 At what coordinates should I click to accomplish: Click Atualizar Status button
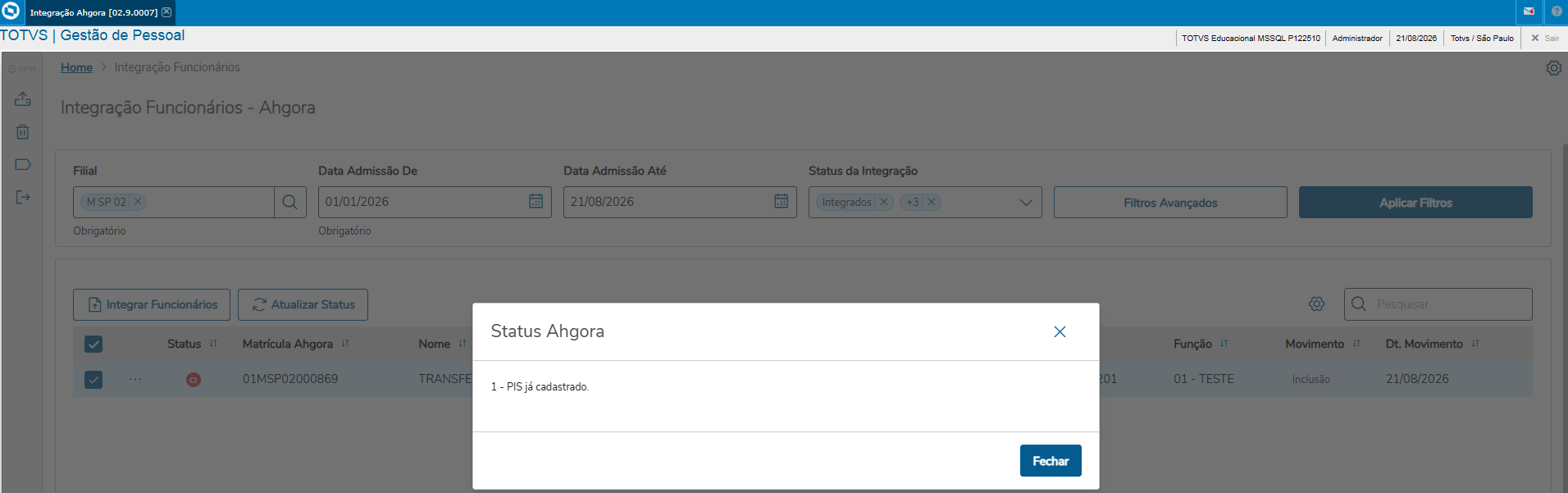[x=303, y=304]
